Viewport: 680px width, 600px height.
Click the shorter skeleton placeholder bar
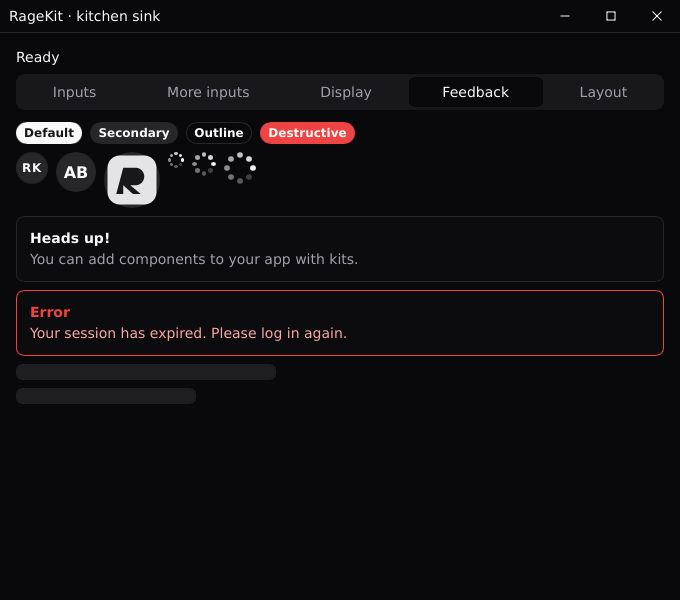click(106, 396)
